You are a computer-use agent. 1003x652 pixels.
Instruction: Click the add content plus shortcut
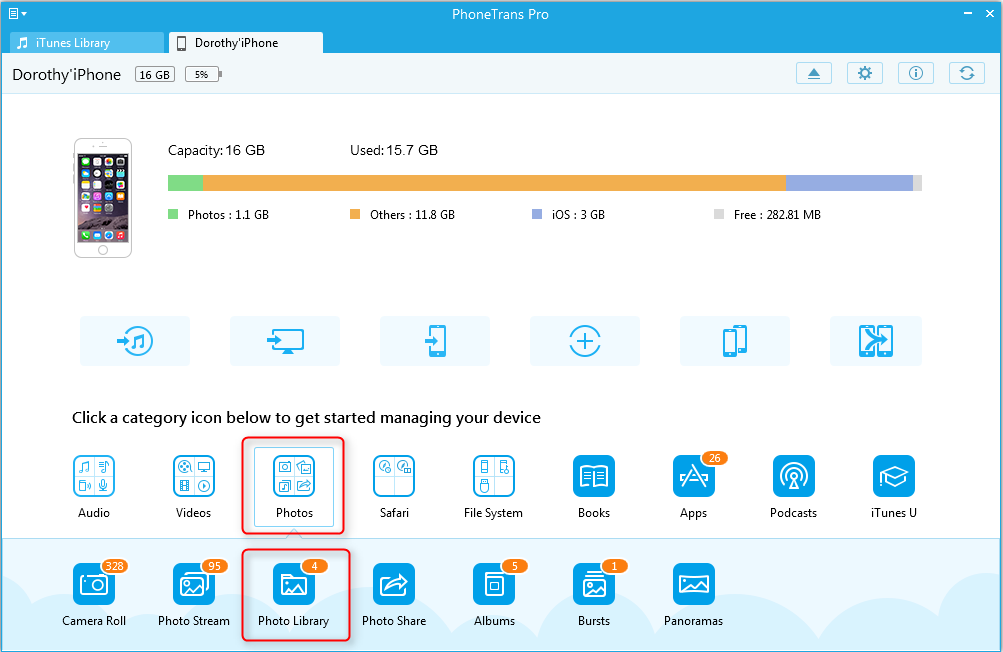click(585, 341)
